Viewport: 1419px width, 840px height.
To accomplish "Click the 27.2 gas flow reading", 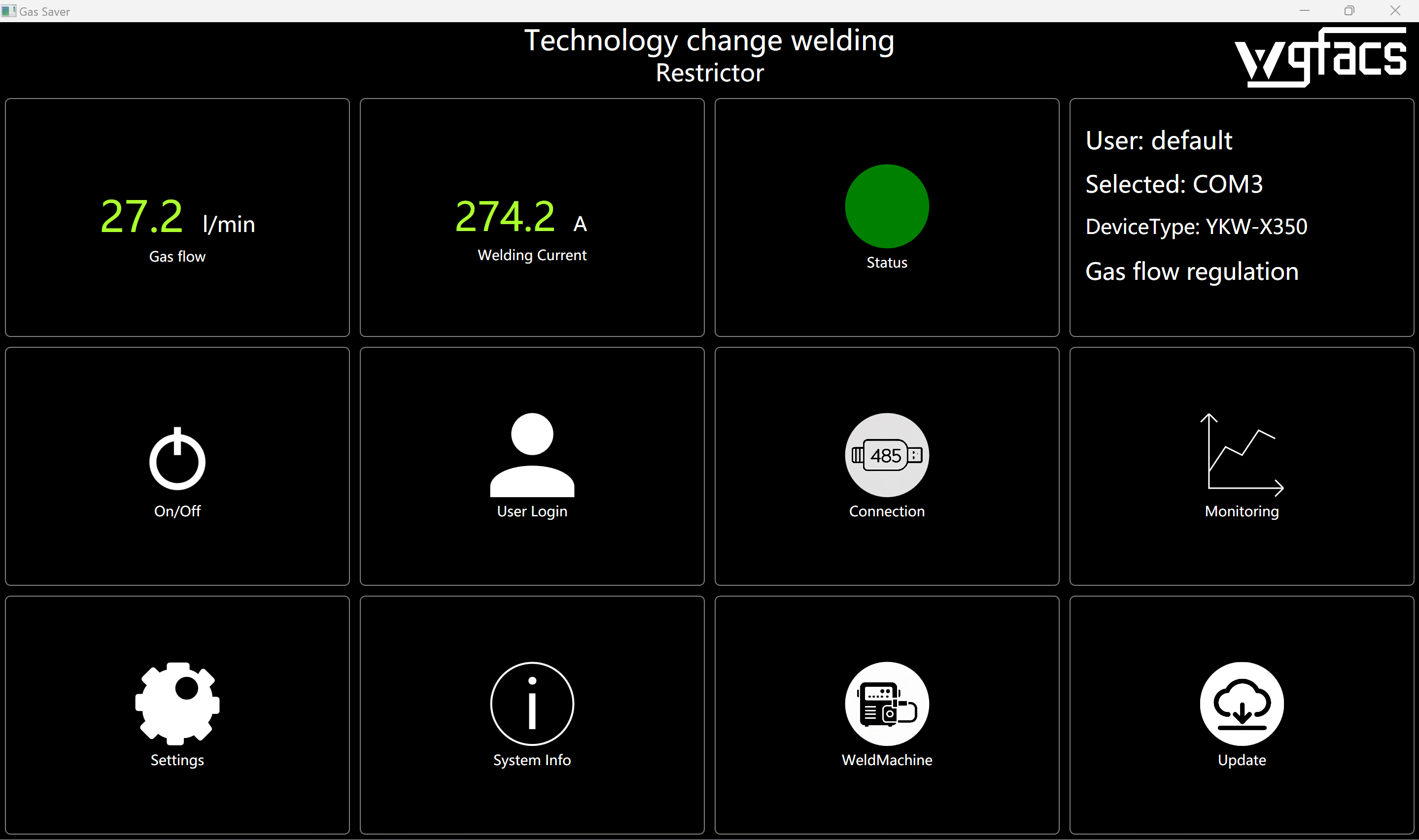I will [x=141, y=216].
